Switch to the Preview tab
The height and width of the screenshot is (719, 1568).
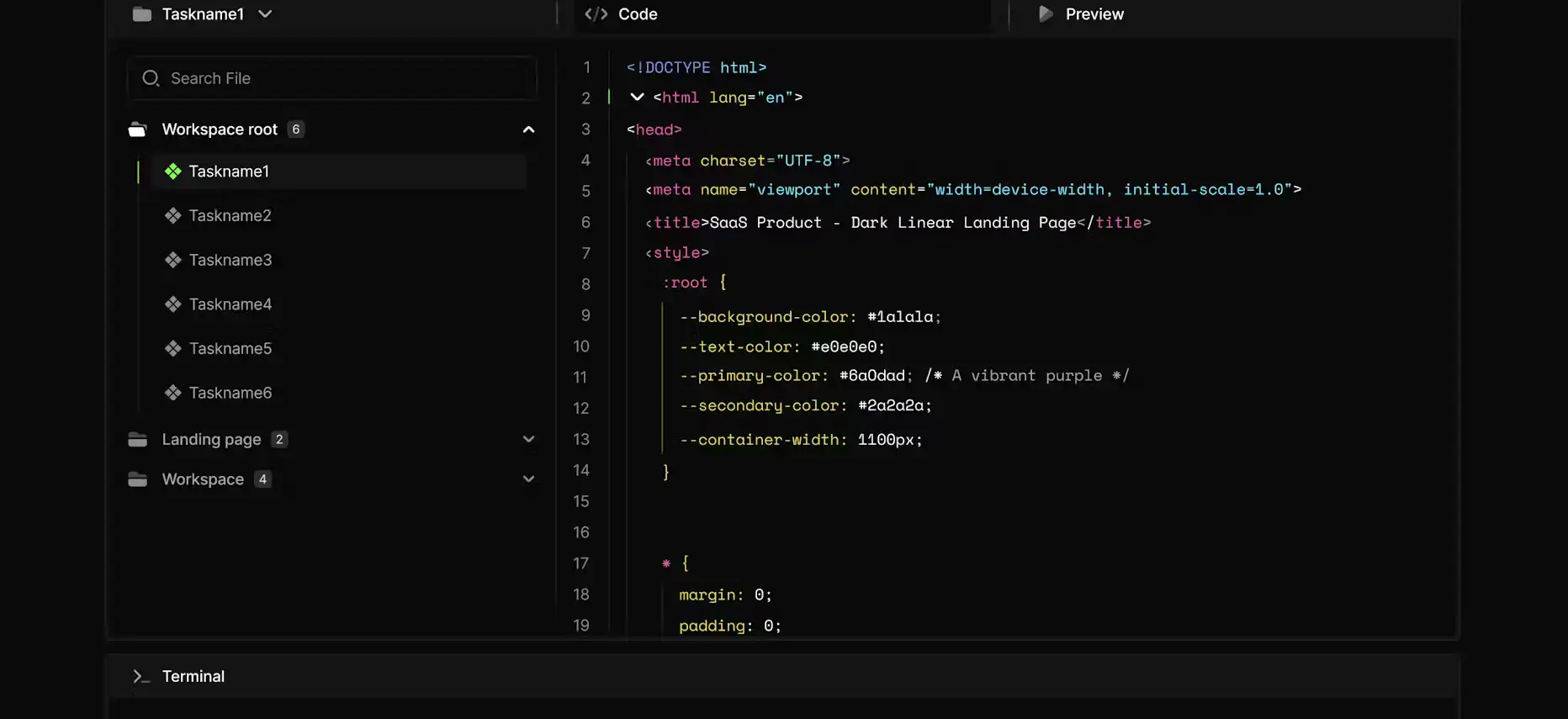tap(1082, 14)
